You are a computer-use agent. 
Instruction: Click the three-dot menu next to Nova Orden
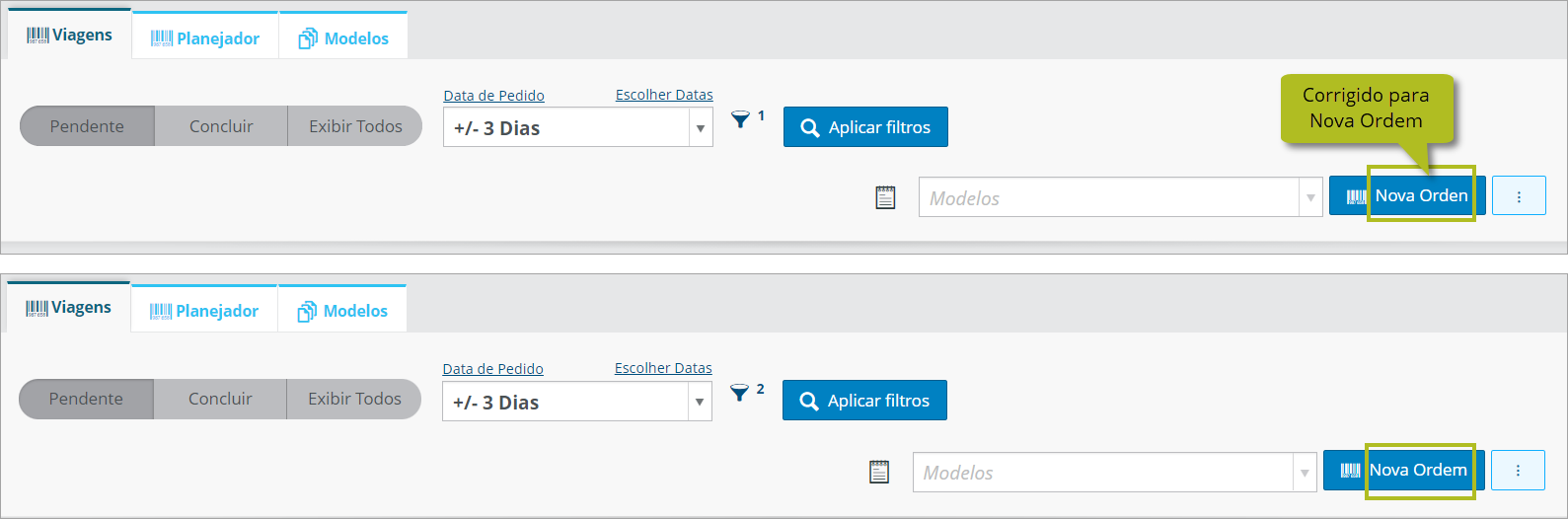tap(1519, 196)
